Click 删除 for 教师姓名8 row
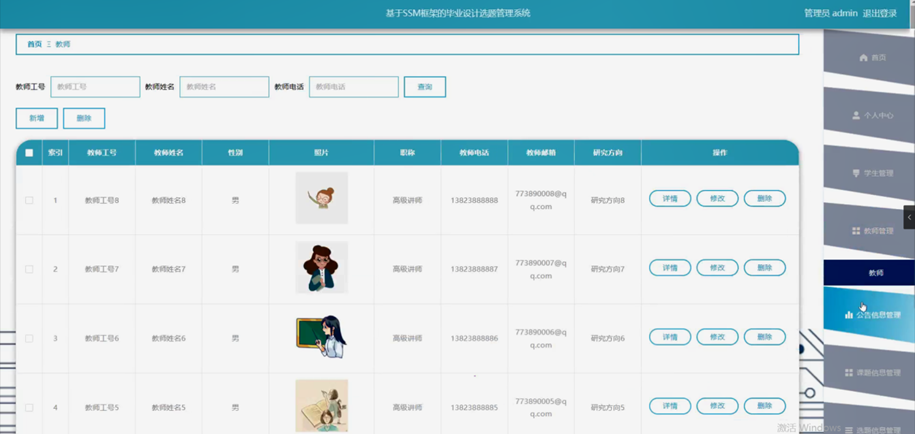915x434 pixels. pos(764,198)
